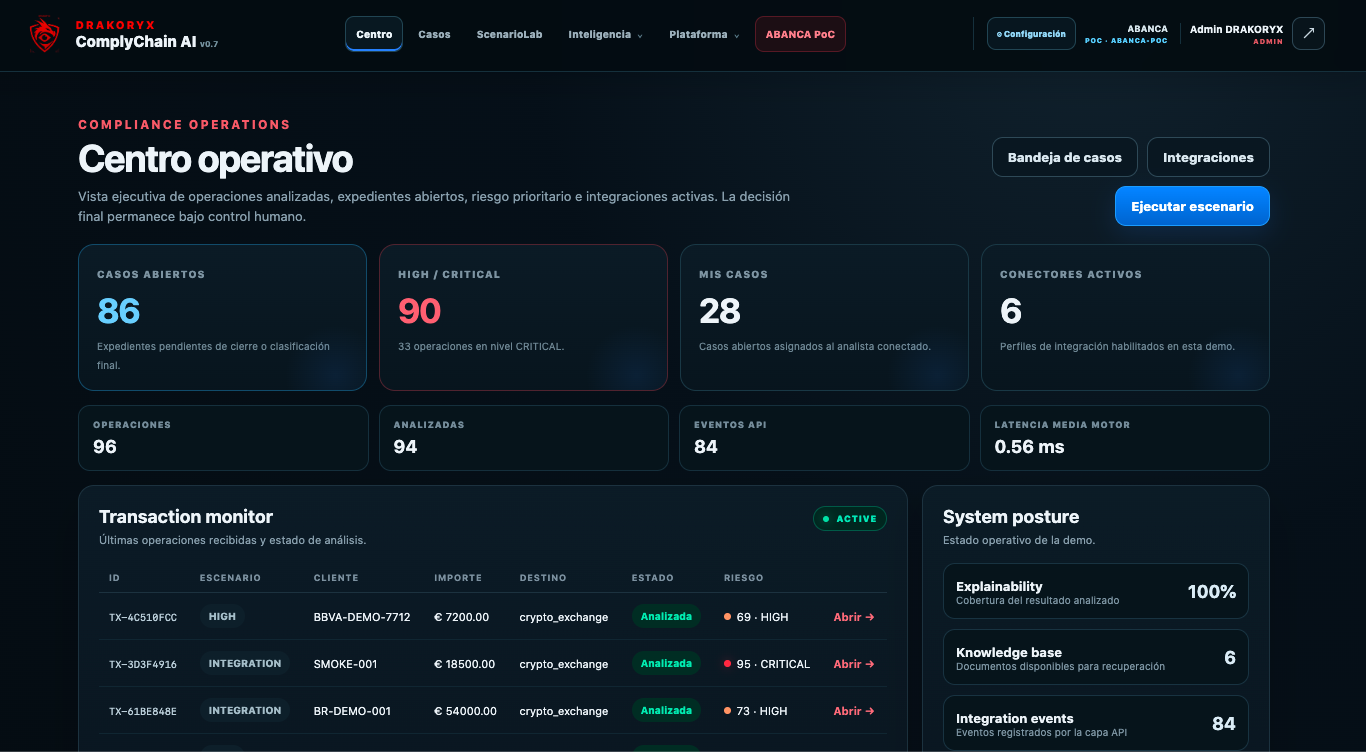Open the Integration events posture card
Viewport: 1366px width, 752px height.
click(1096, 723)
